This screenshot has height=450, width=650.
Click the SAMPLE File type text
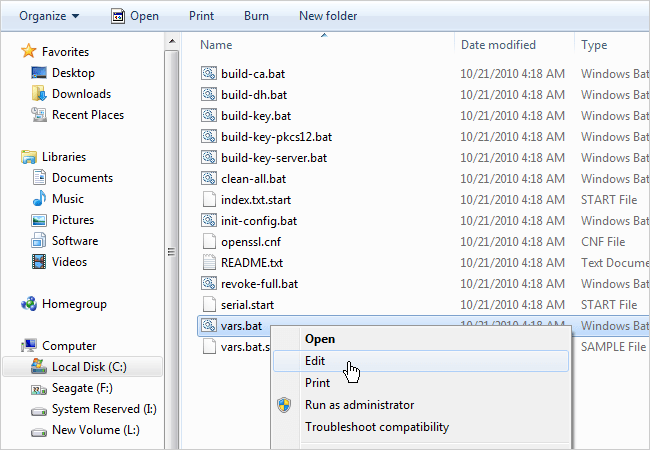(613, 347)
